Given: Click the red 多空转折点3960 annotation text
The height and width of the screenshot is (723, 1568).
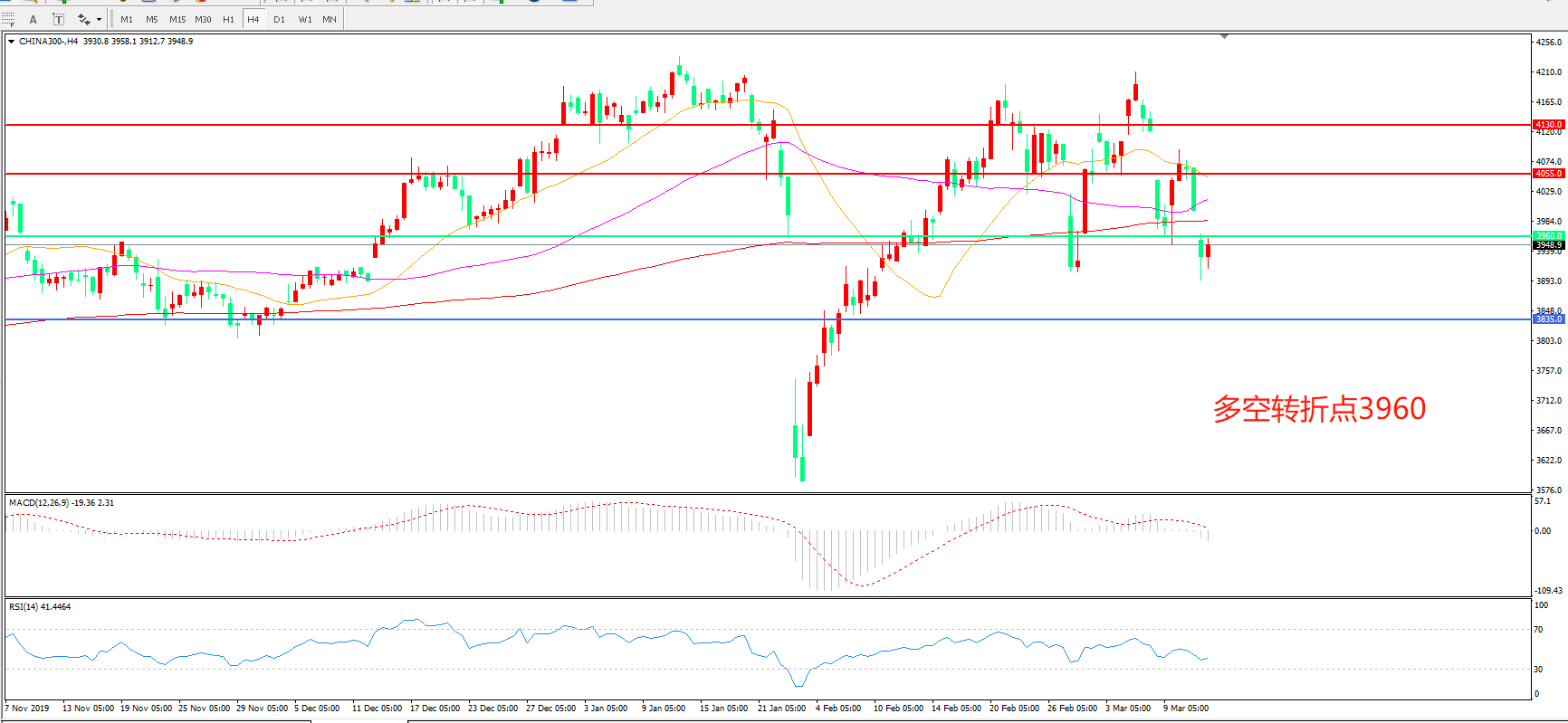Looking at the screenshot, I should click(1319, 409).
